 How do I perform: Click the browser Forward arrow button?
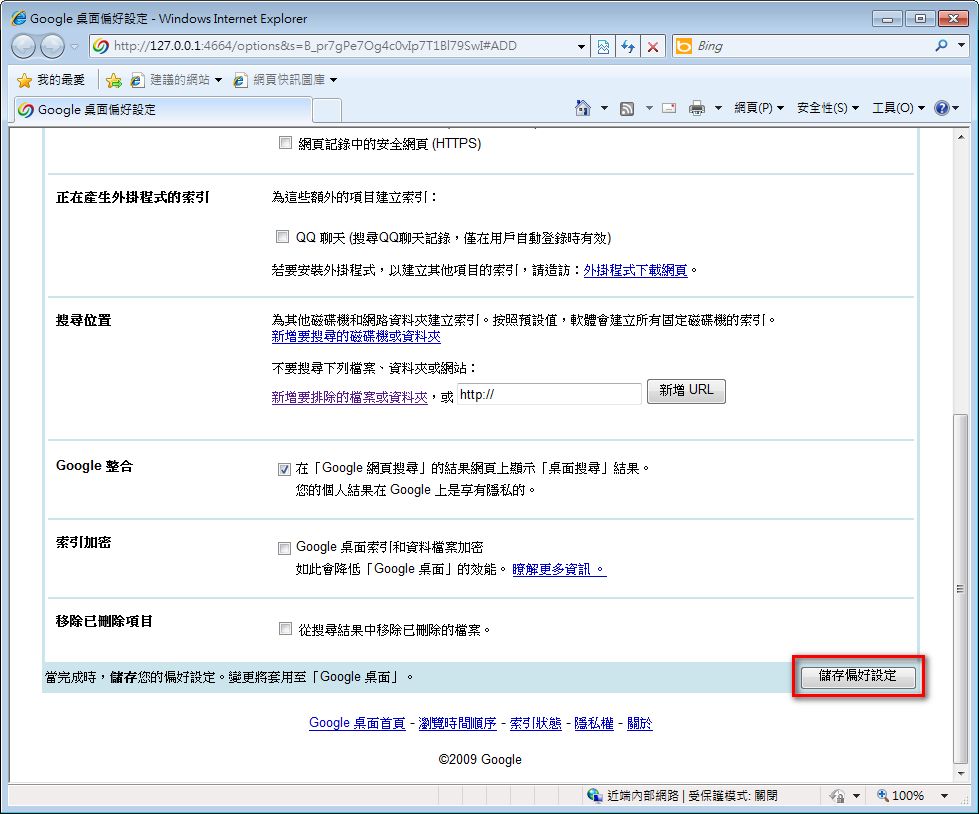52,46
